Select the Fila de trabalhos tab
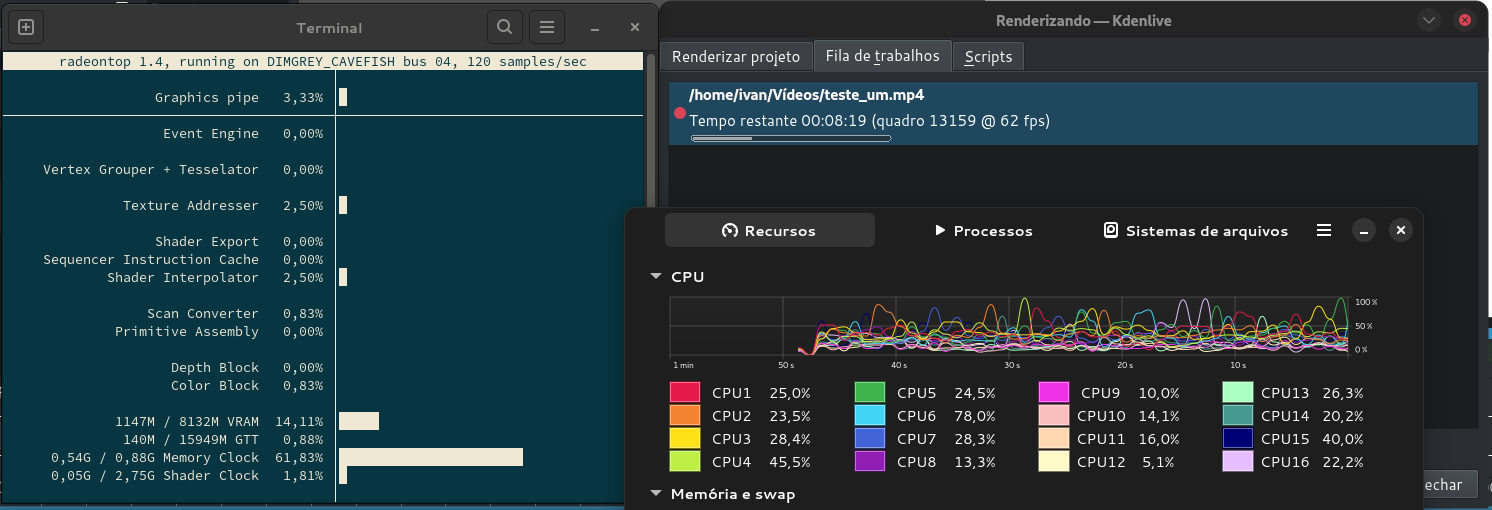1492x510 pixels. (x=882, y=56)
